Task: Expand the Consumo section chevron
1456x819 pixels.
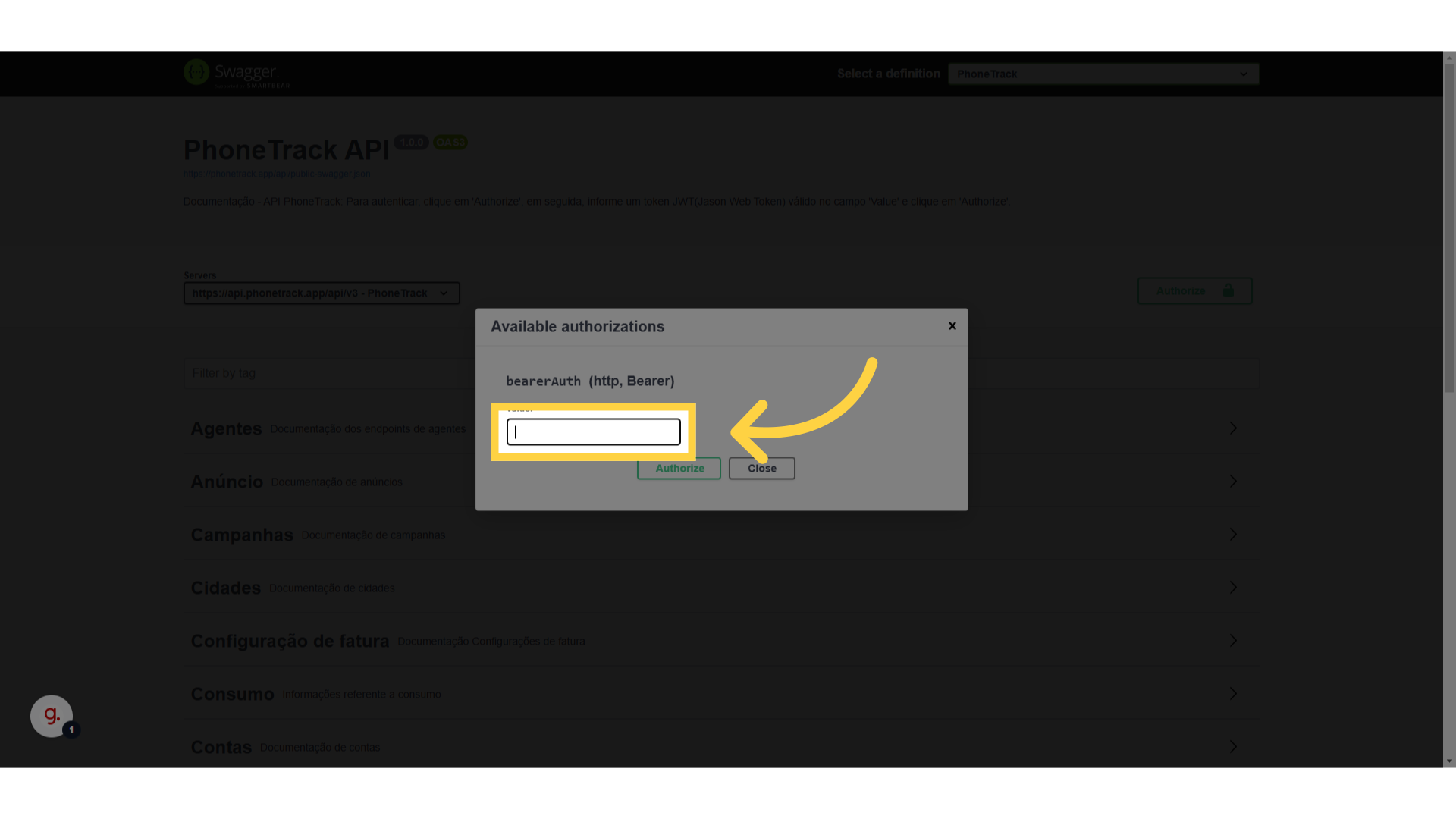Action: [1233, 694]
